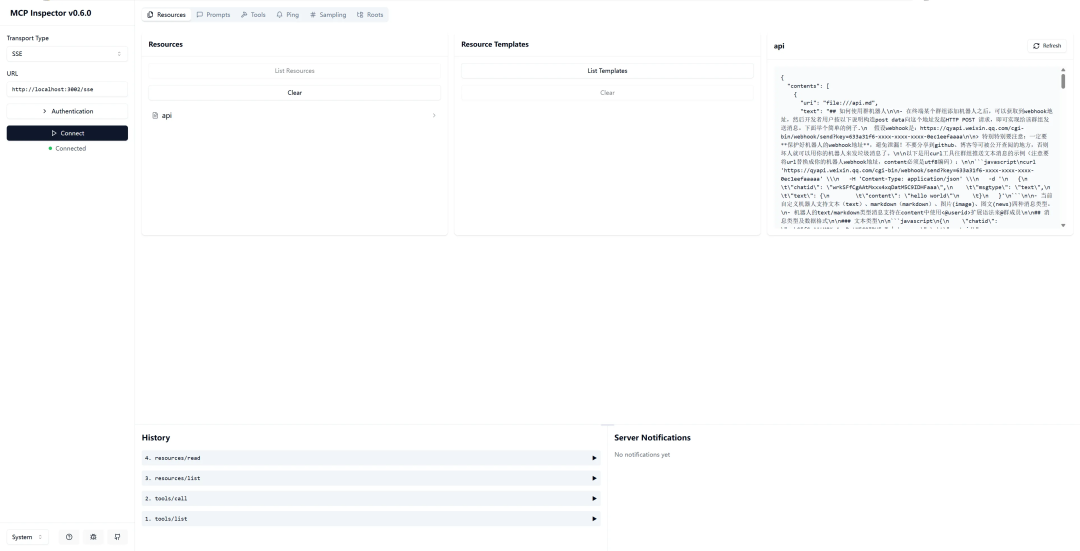
Task: Click the Connected status text
Action: click(71, 149)
